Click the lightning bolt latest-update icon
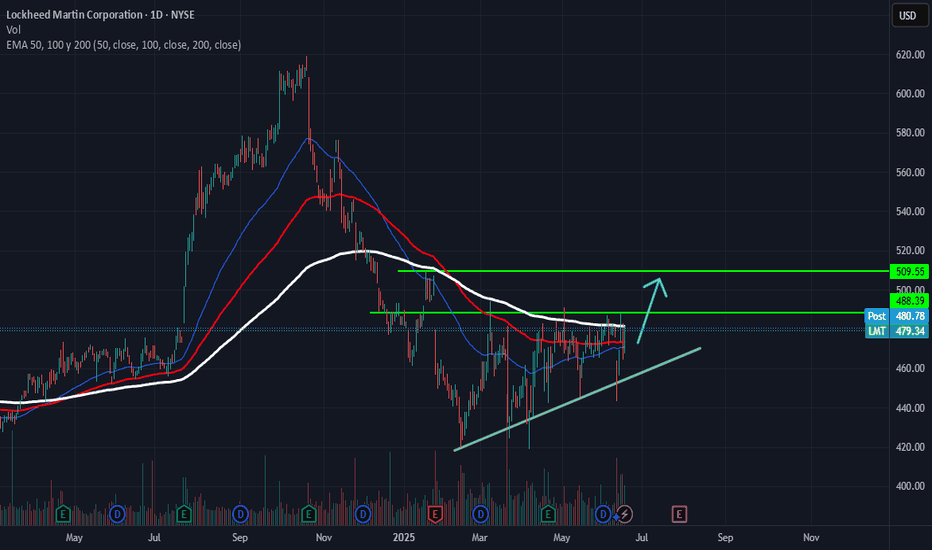Screen dimensions: 932x550 point(624,514)
